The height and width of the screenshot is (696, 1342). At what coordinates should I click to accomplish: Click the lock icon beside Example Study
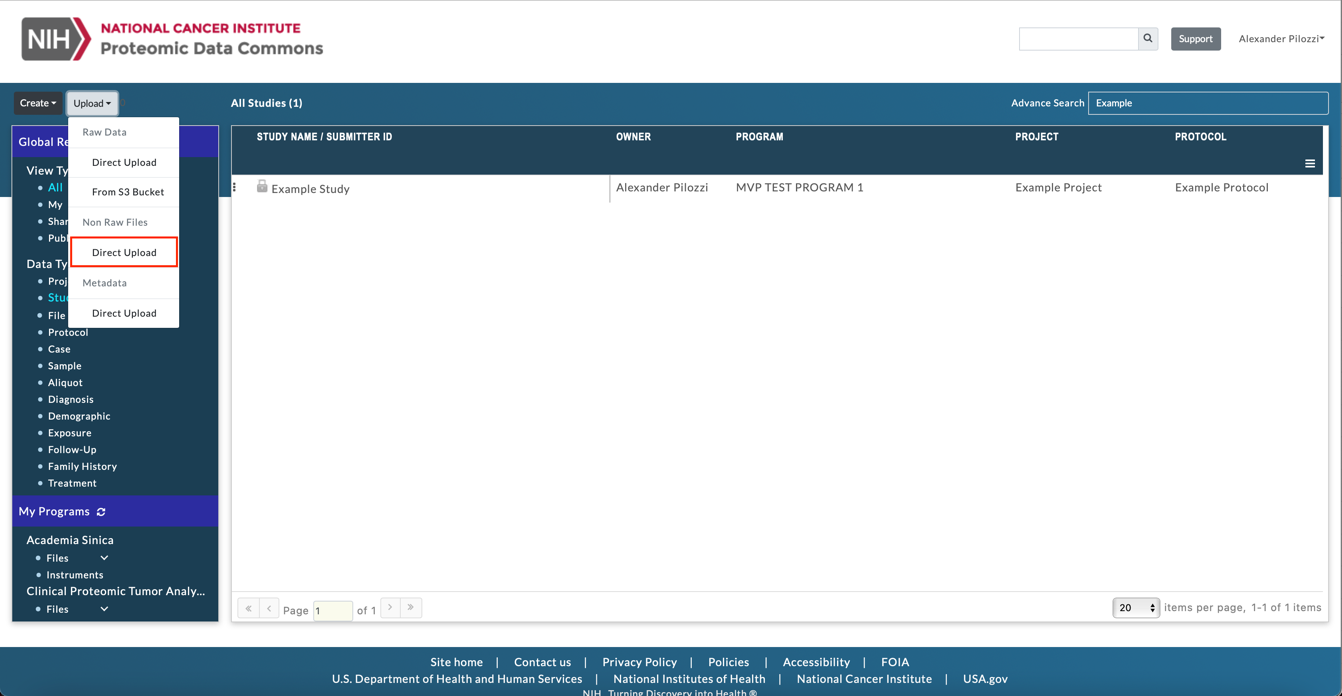point(262,187)
